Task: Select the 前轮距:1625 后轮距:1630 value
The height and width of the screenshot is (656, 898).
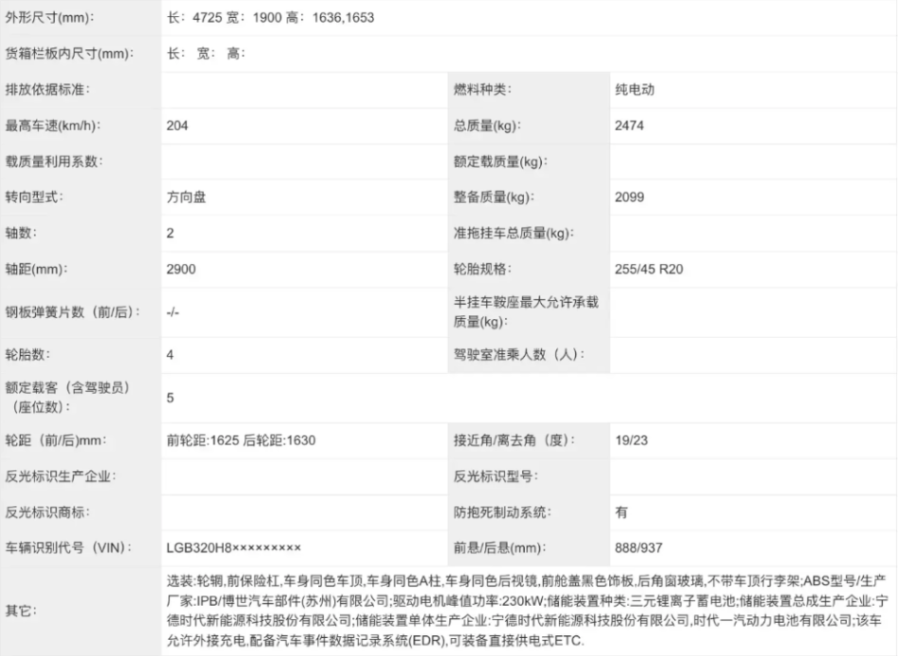Action: click(241, 441)
